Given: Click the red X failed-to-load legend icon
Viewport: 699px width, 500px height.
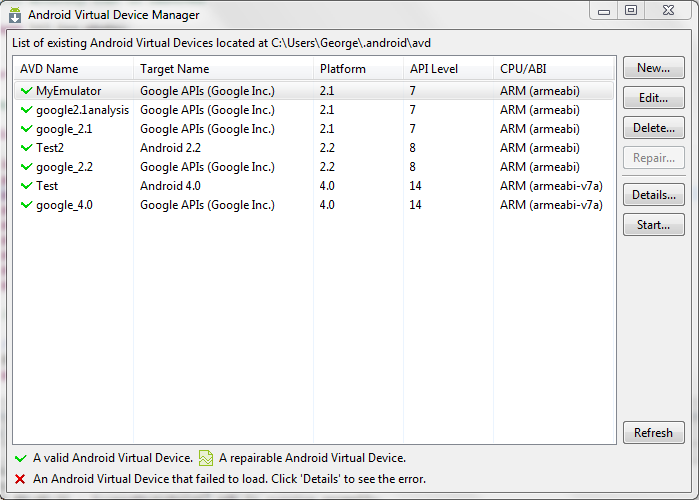Looking at the screenshot, I should click(20, 479).
